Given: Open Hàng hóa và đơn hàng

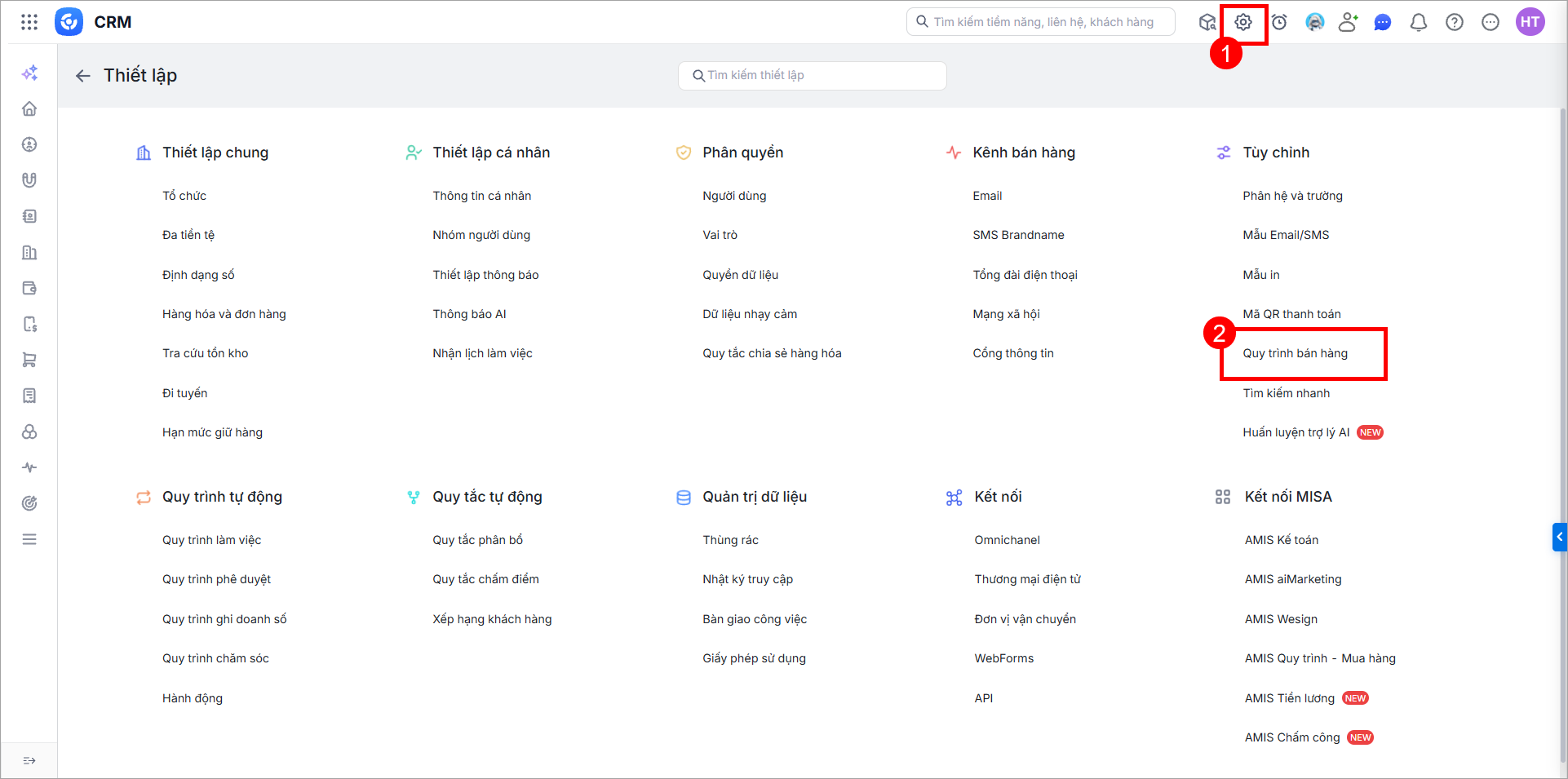Looking at the screenshot, I should click(224, 314).
